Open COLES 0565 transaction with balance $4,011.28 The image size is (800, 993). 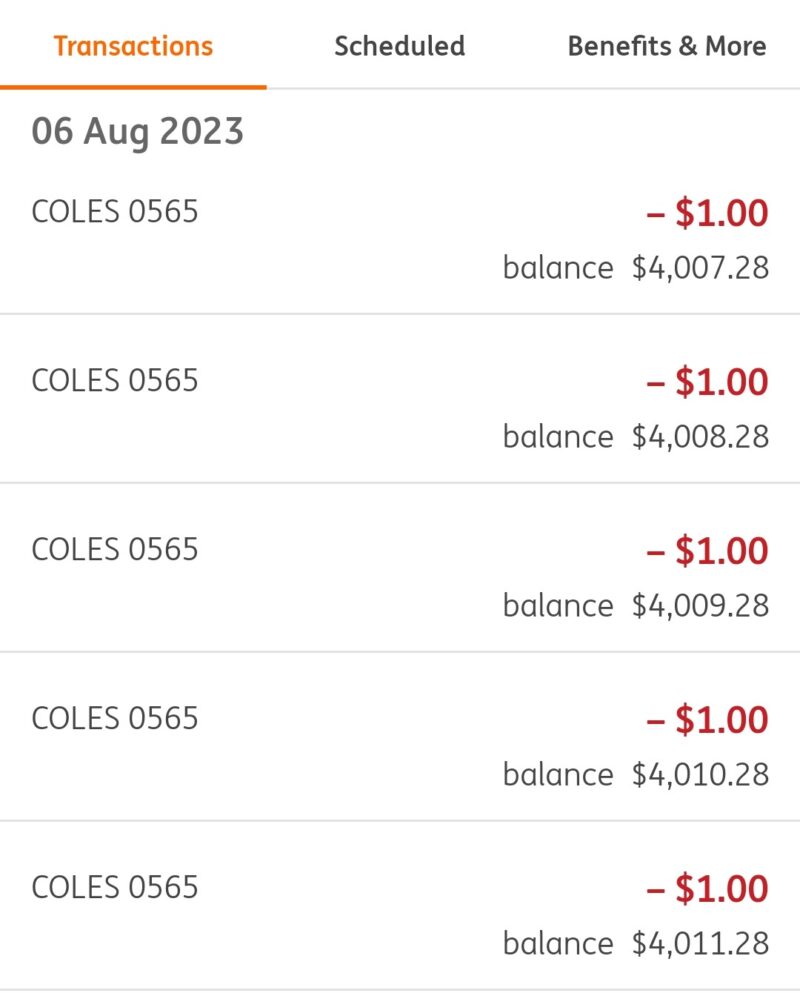(400, 906)
